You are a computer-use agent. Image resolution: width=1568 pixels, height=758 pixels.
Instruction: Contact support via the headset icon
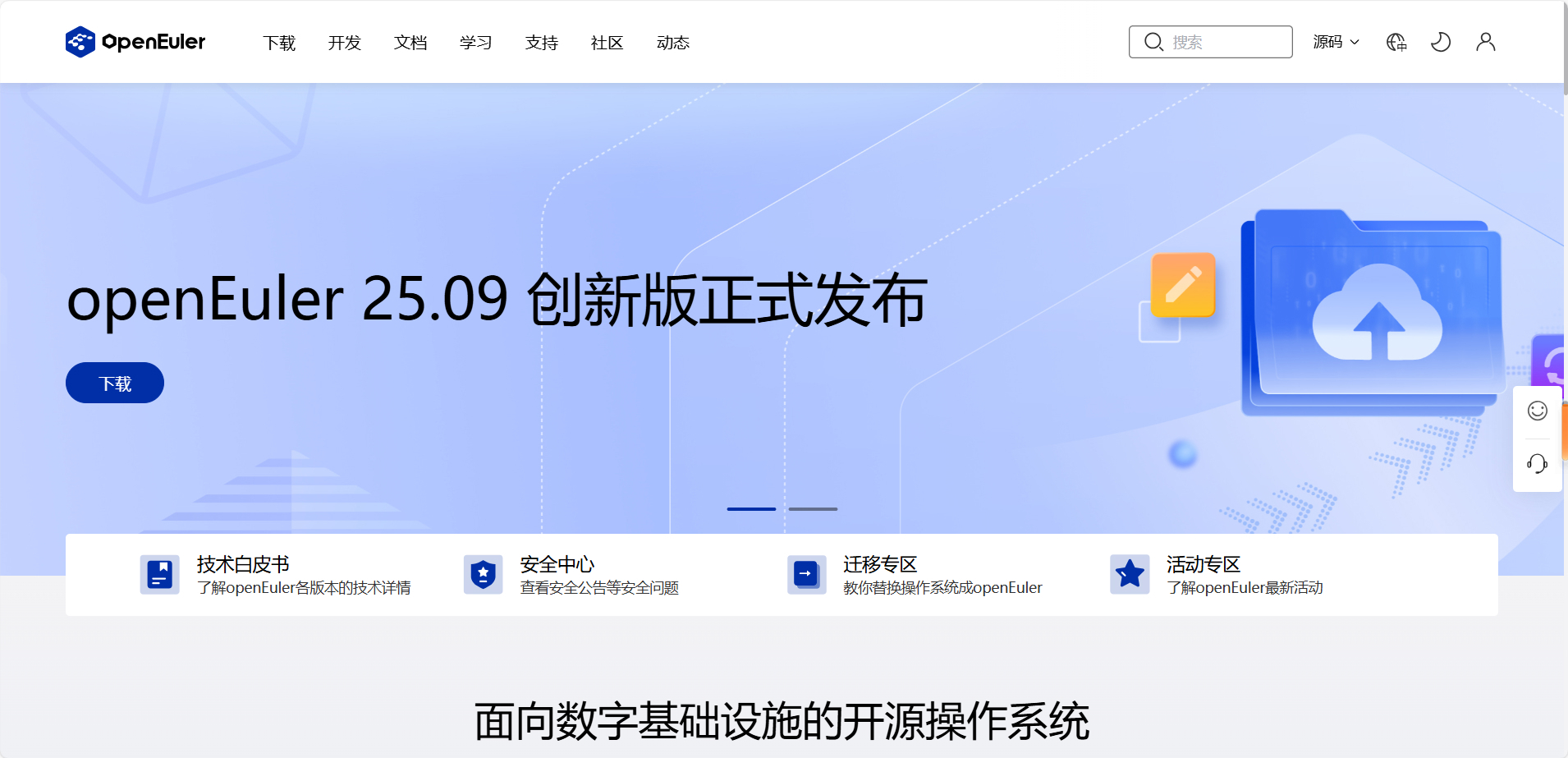click(1538, 464)
